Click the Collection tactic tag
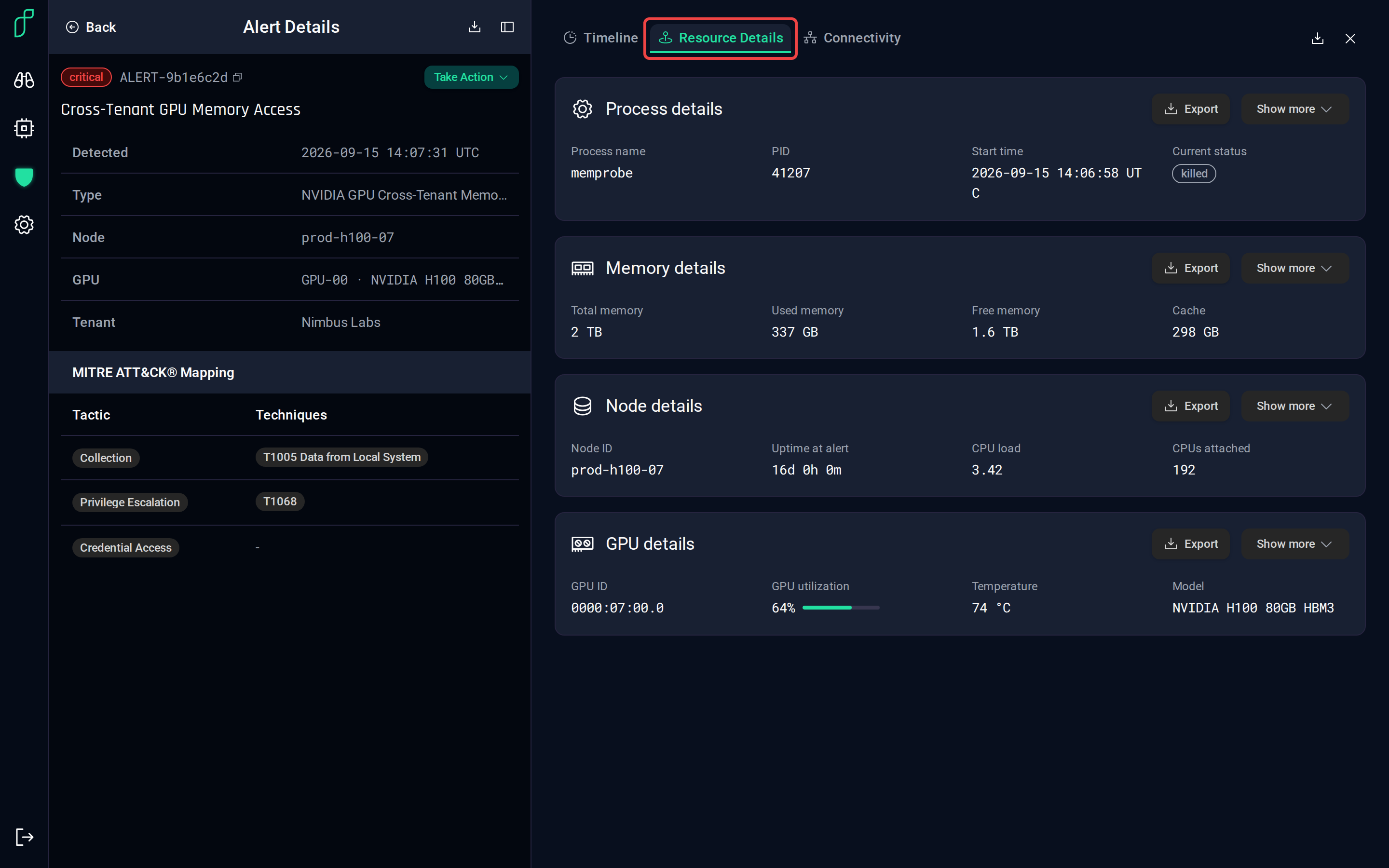Viewport: 1389px width, 868px height. click(106, 458)
